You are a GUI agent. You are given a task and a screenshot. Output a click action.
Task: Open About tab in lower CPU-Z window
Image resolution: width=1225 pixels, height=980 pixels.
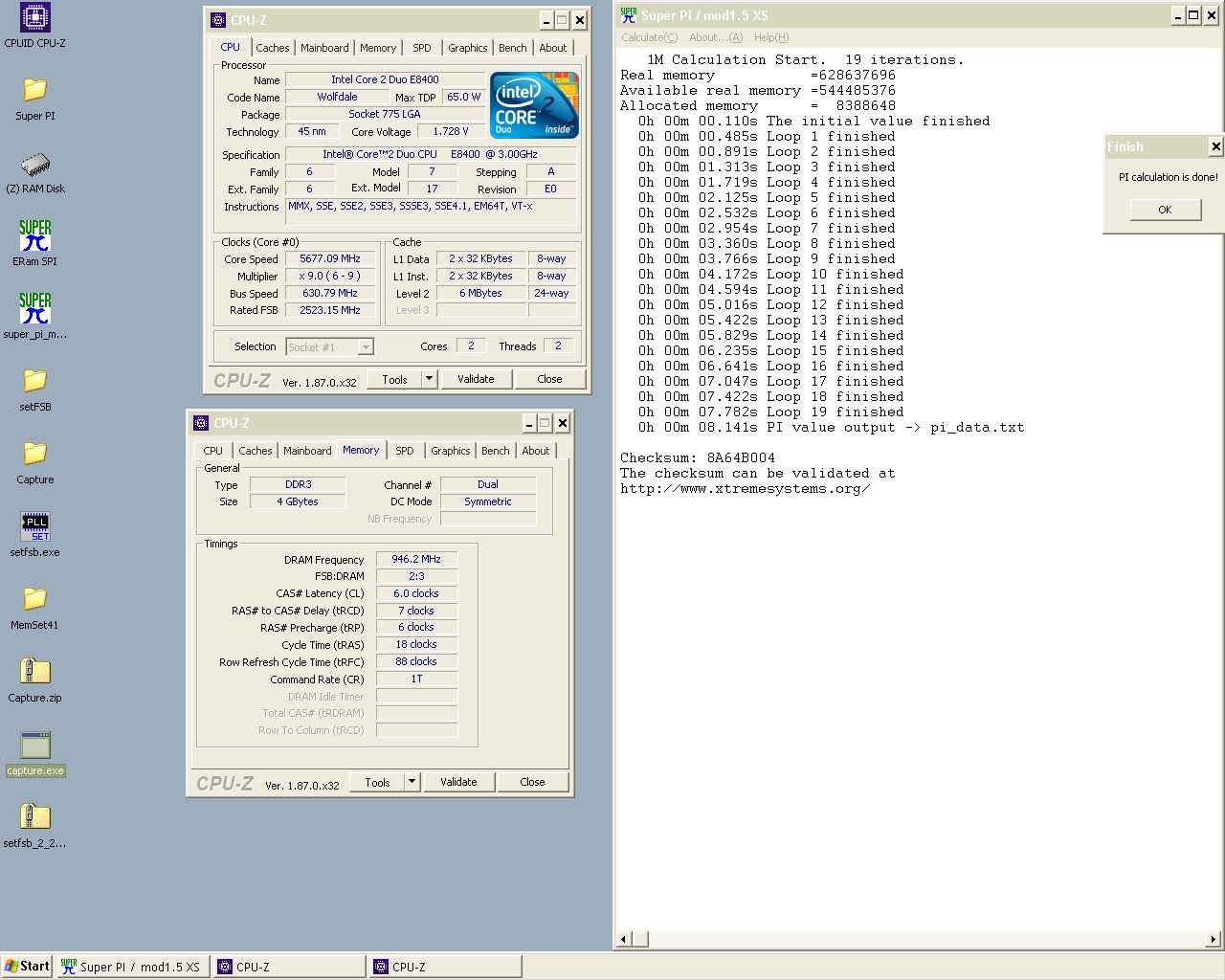(x=536, y=451)
